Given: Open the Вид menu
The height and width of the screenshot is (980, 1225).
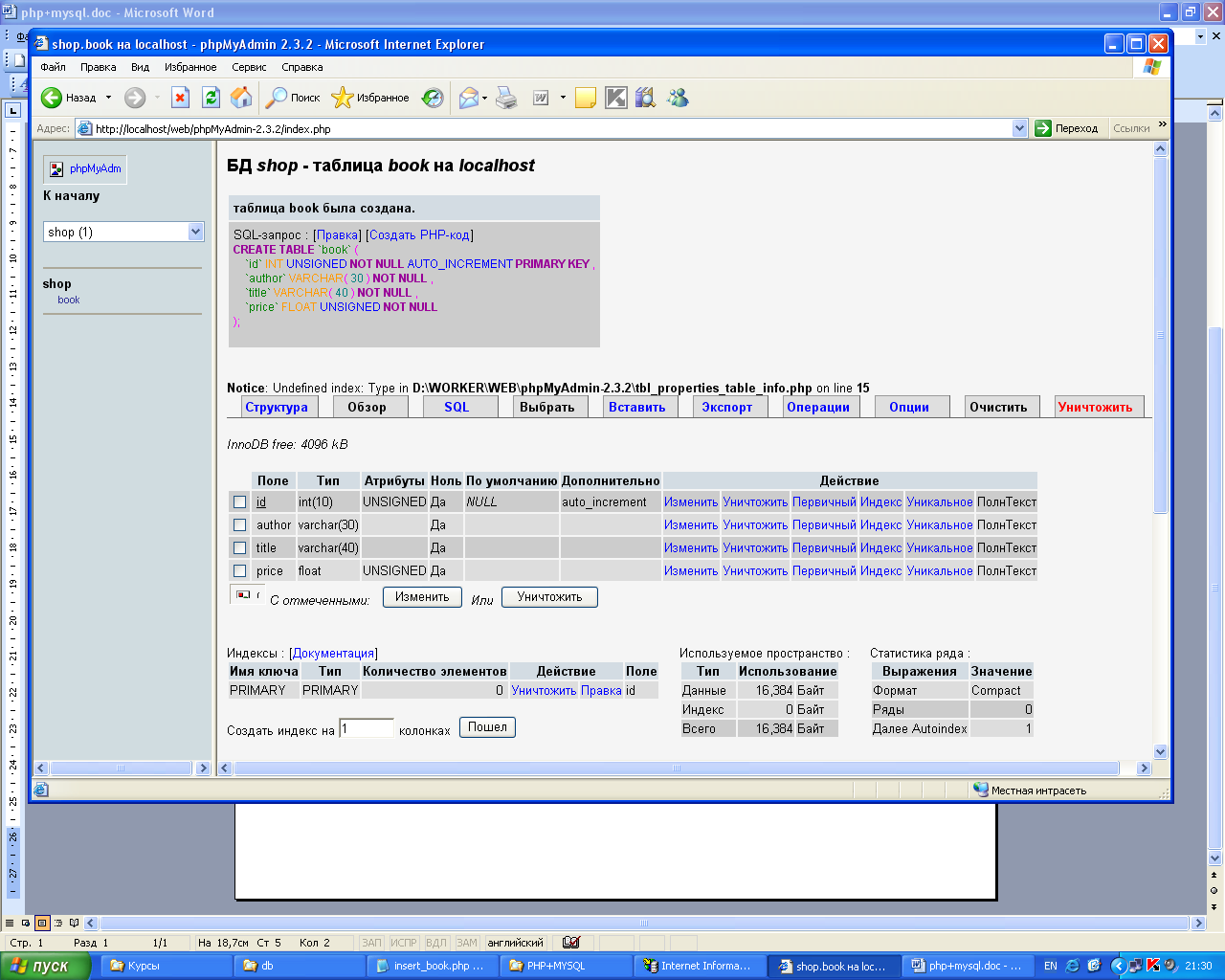Looking at the screenshot, I should [141, 67].
